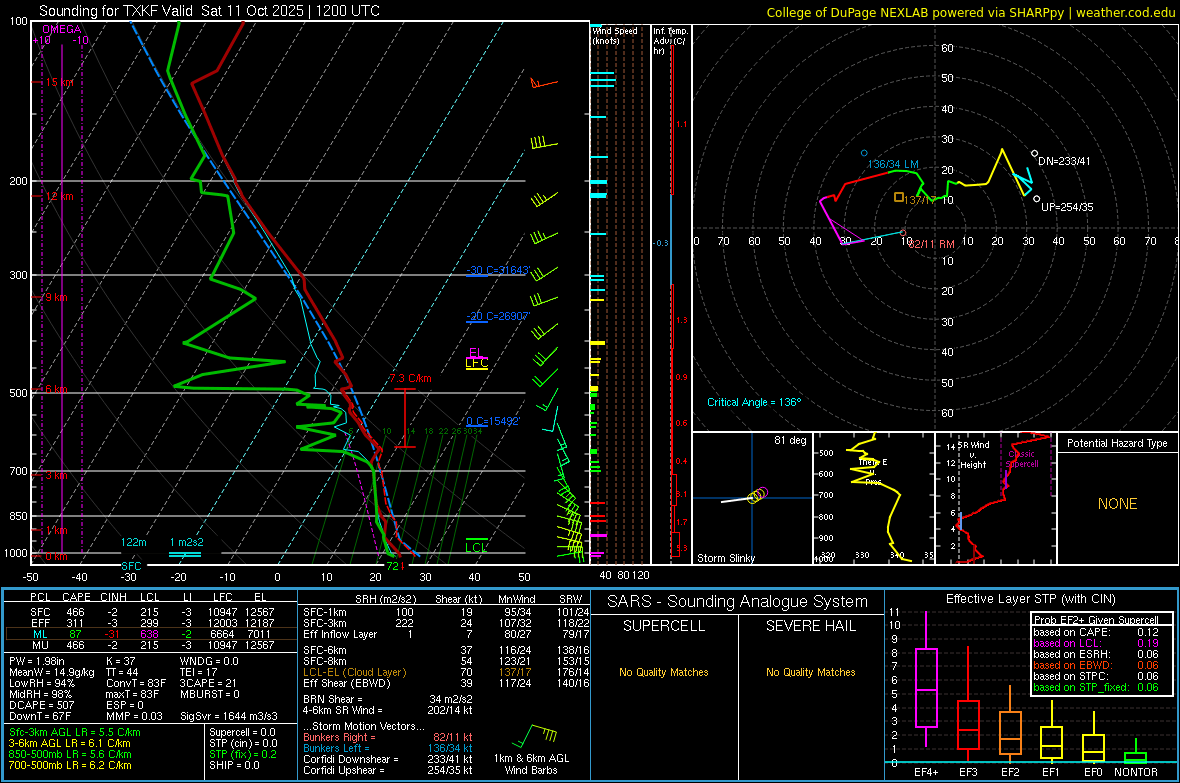
Task: Click the STP (fix) = 0.2 value
Action: tap(243, 754)
